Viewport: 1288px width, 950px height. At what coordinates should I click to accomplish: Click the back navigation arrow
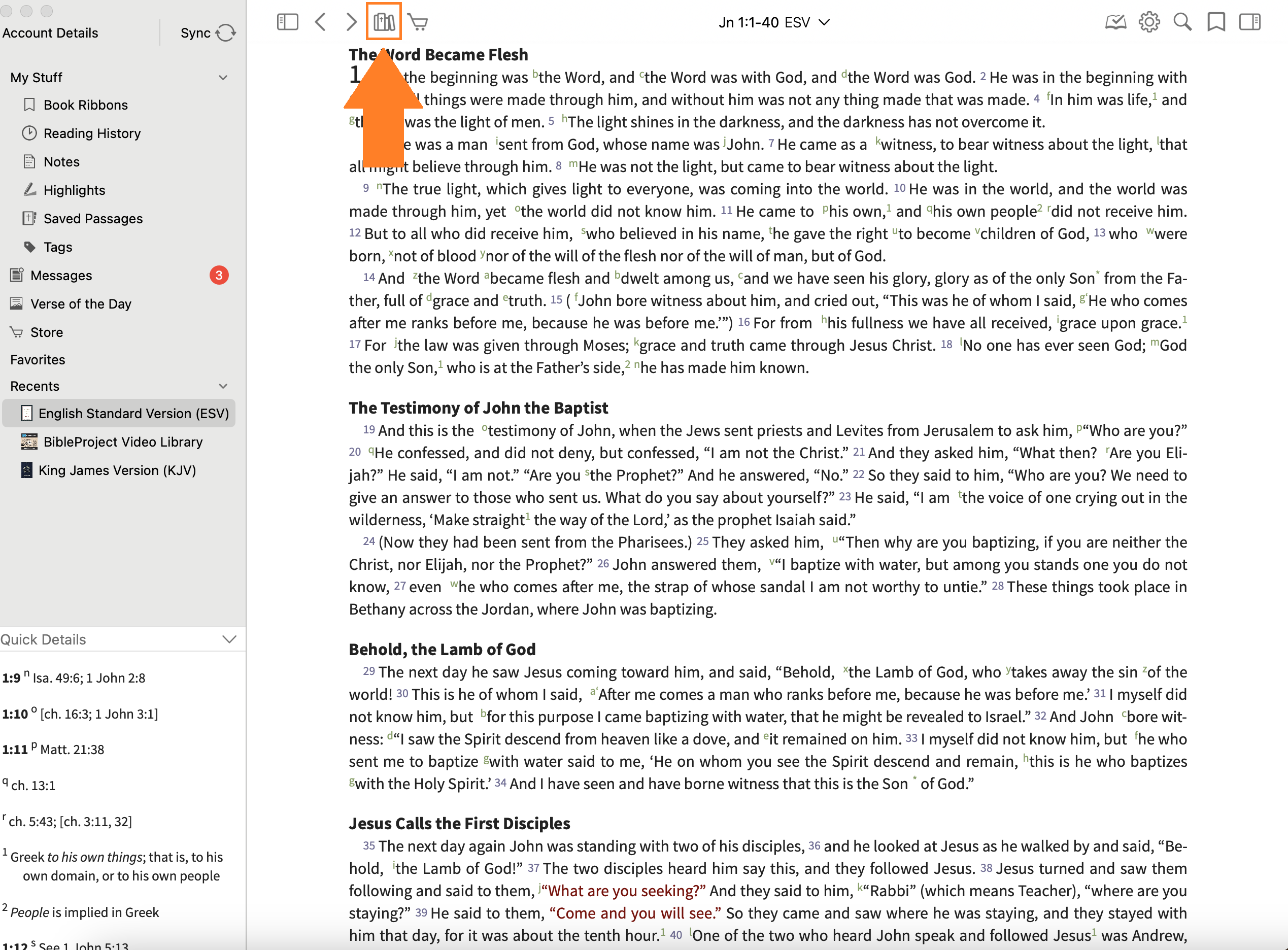tap(321, 22)
